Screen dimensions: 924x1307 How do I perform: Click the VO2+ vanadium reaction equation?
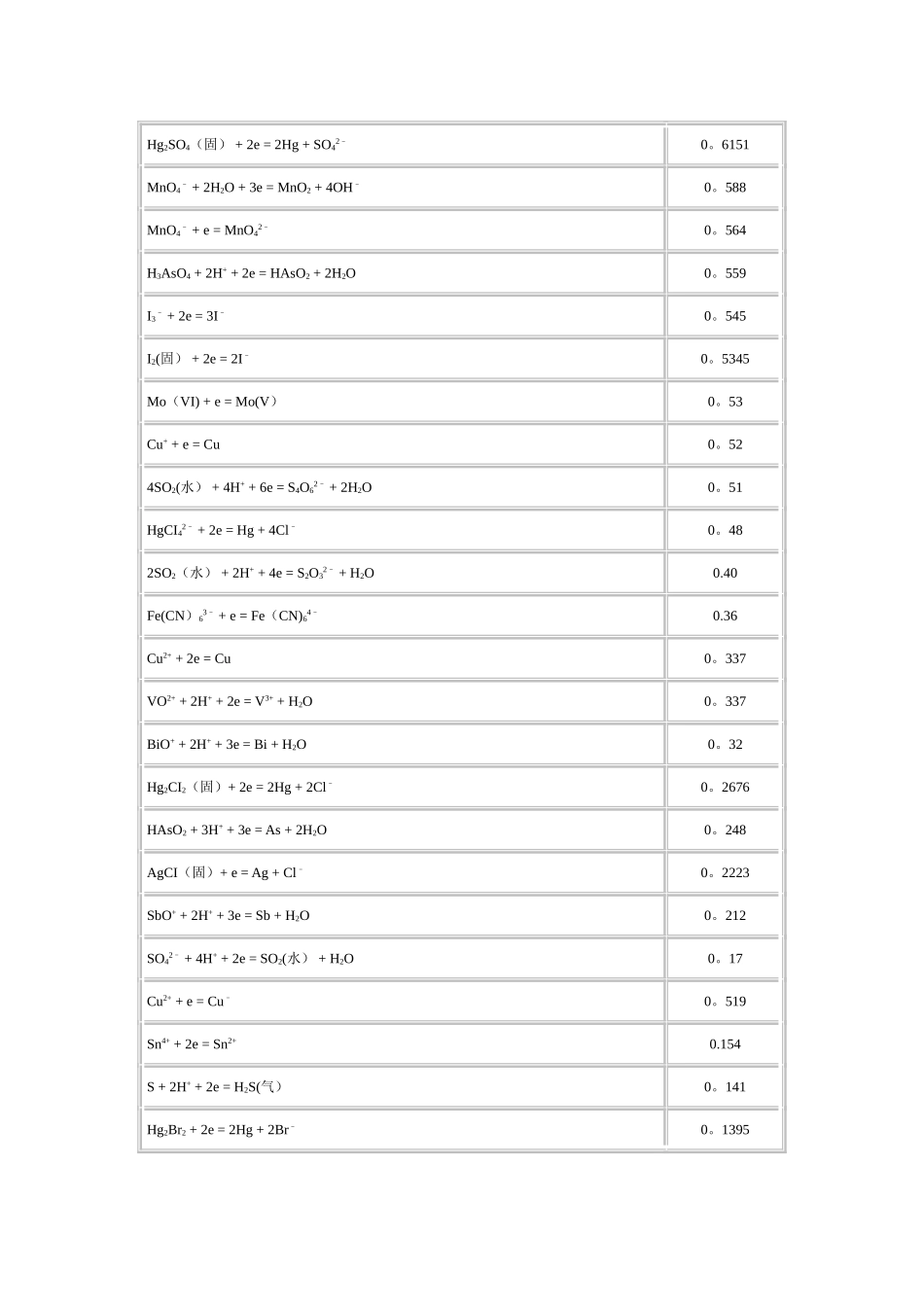pos(230,701)
